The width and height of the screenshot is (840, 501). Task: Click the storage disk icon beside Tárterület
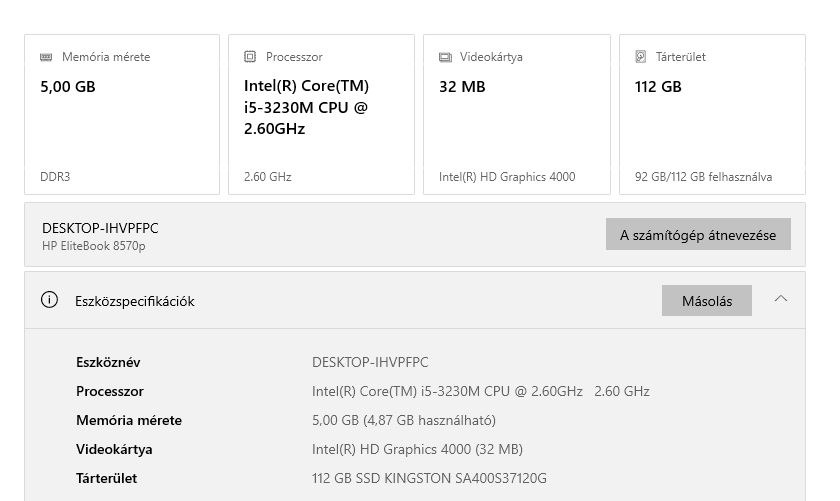tap(641, 57)
